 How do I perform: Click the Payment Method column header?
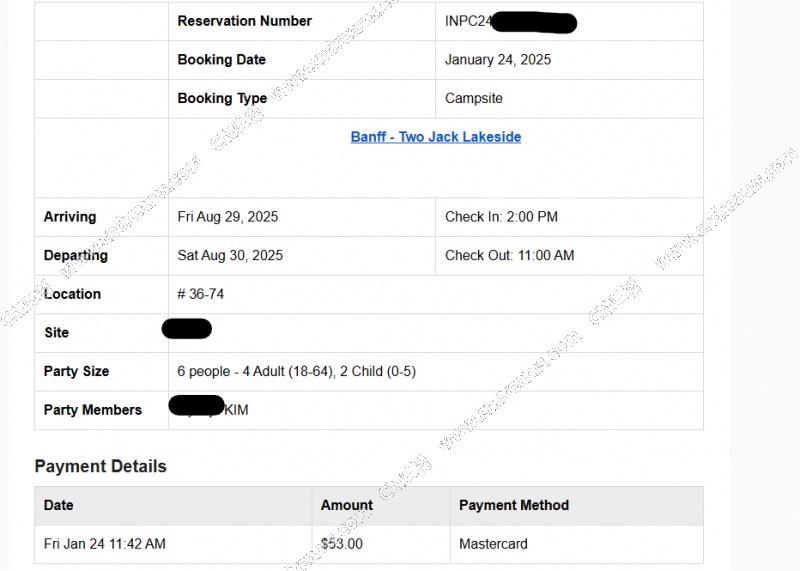pyautogui.click(x=514, y=505)
